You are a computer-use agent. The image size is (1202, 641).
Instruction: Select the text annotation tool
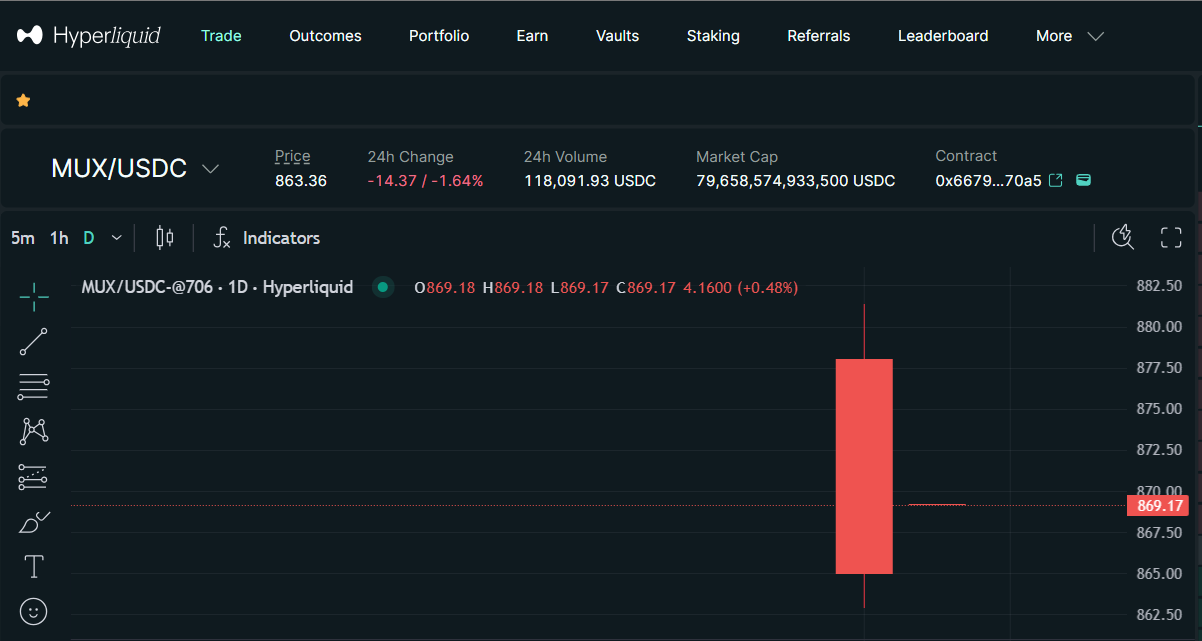(x=34, y=567)
